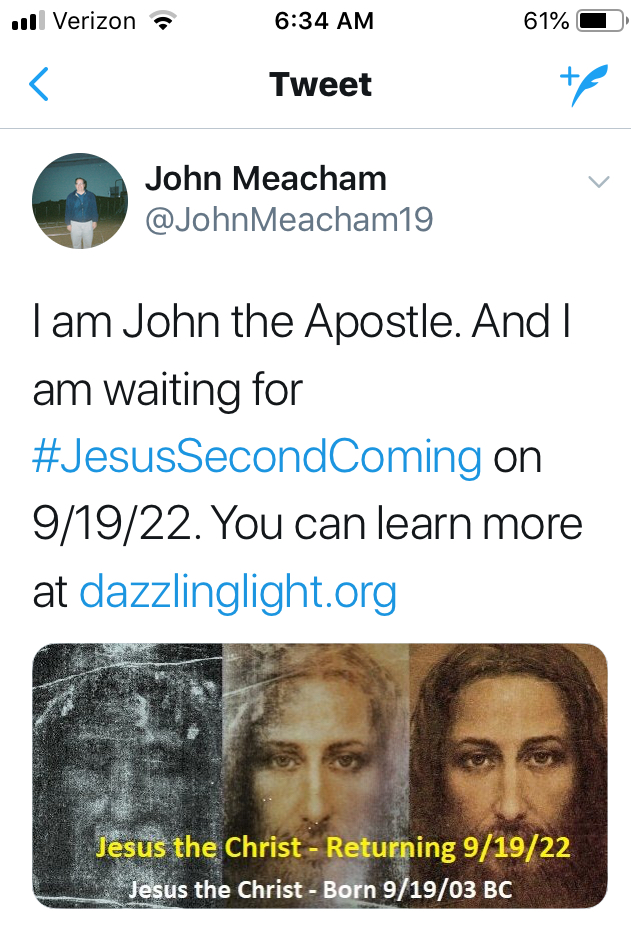Visit the dazzlinglight.org link
This screenshot has height=932, width=631.
[x=238, y=592]
